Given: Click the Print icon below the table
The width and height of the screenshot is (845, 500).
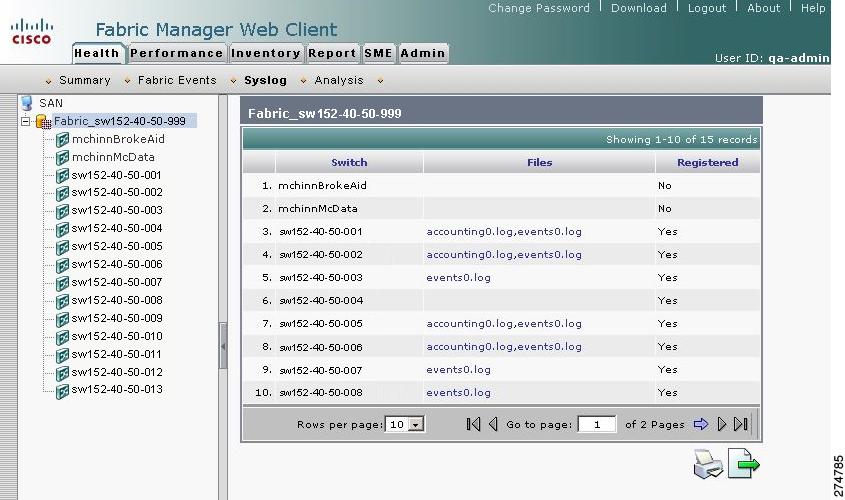Looking at the screenshot, I should pyautogui.click(x=708, y=463).
